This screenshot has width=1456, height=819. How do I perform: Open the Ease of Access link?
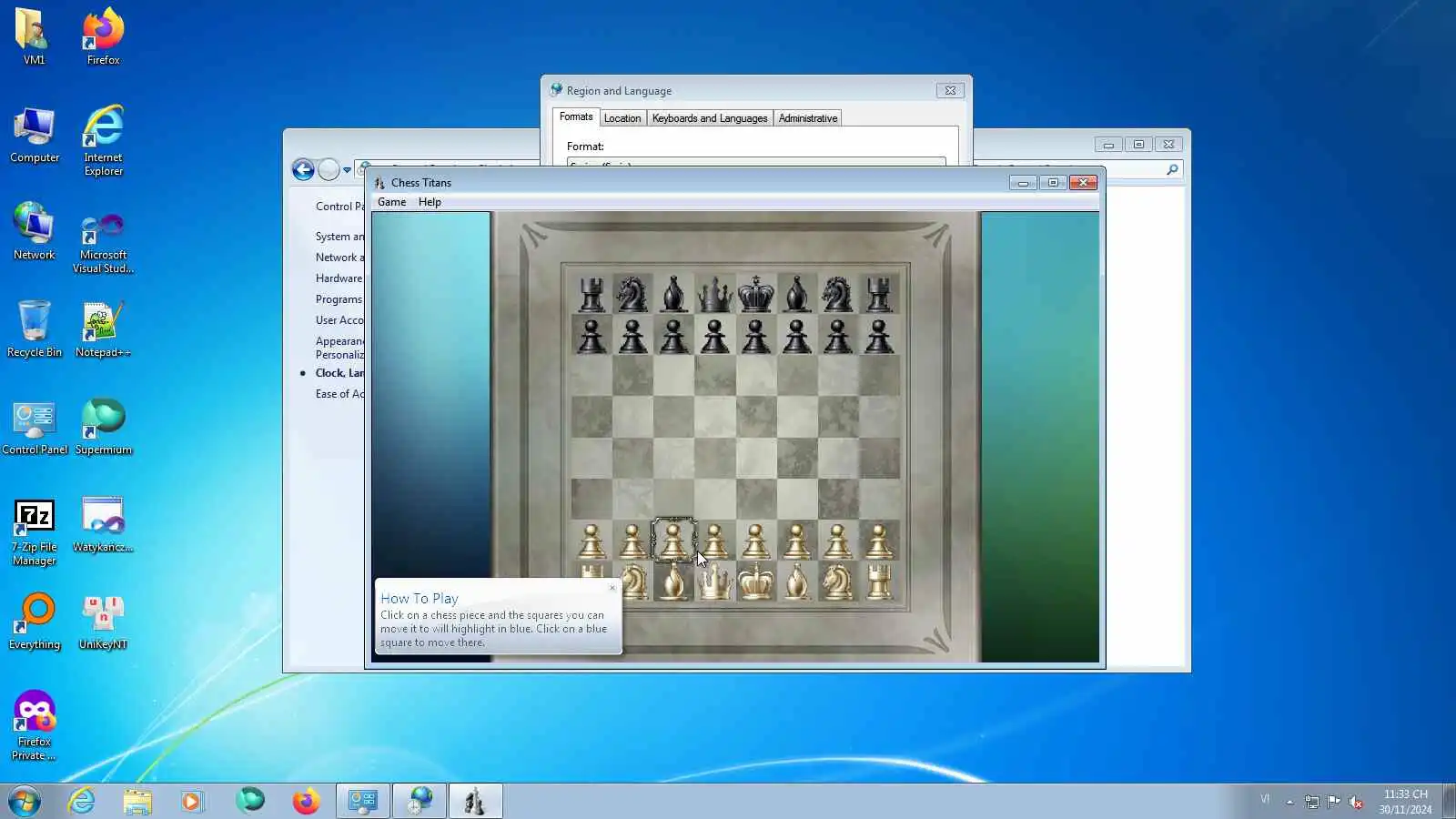pos(339,394)
